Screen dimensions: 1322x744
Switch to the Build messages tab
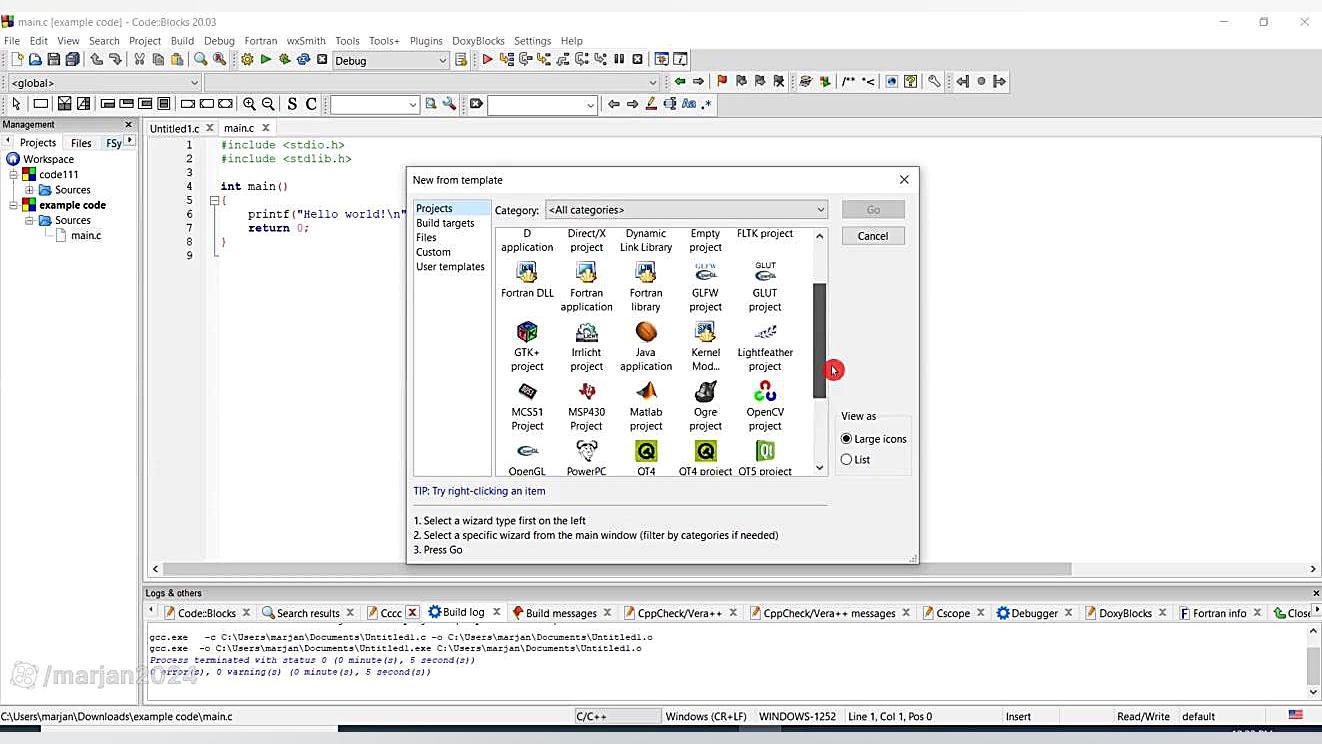pos(560,613)
